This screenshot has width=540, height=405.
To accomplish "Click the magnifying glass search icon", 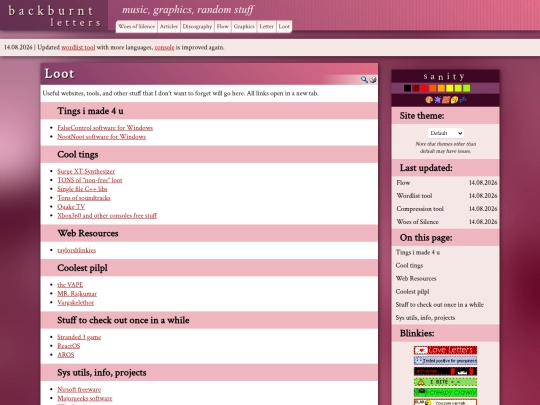I will pyautogui.click(x=364, y=80).
